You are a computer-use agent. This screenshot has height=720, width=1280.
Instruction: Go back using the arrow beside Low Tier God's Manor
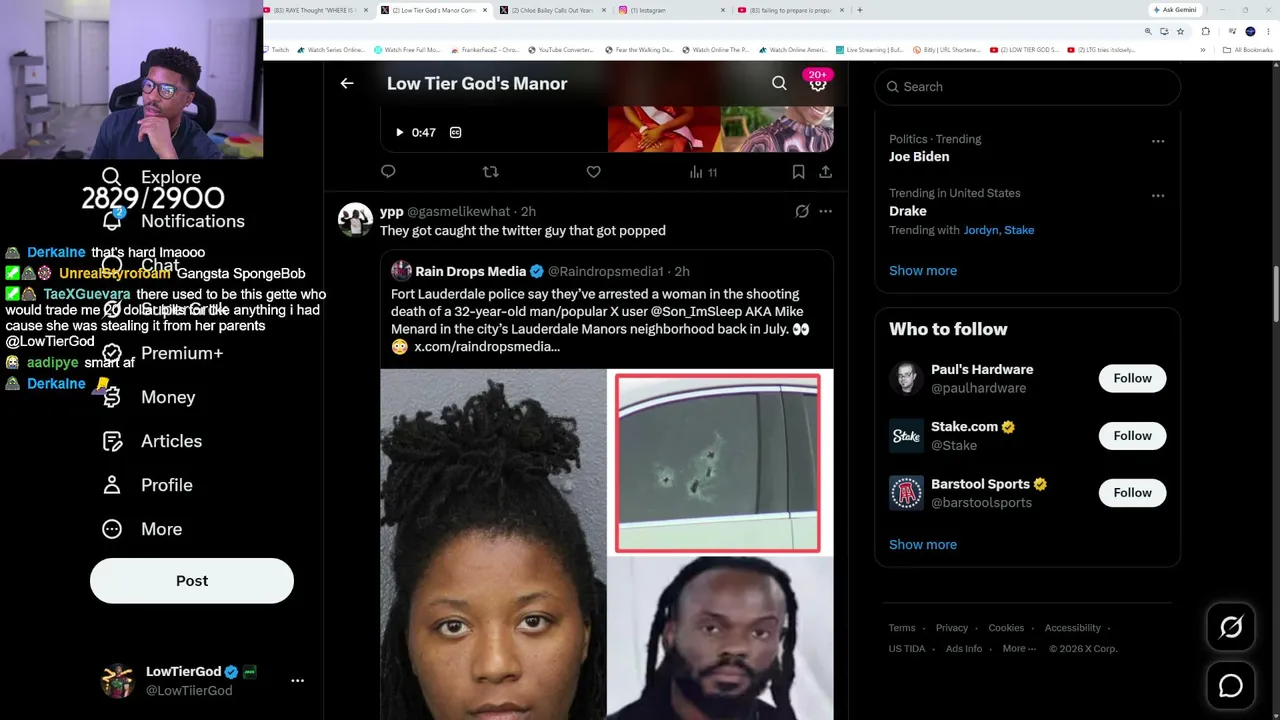(x=347, y=84)
